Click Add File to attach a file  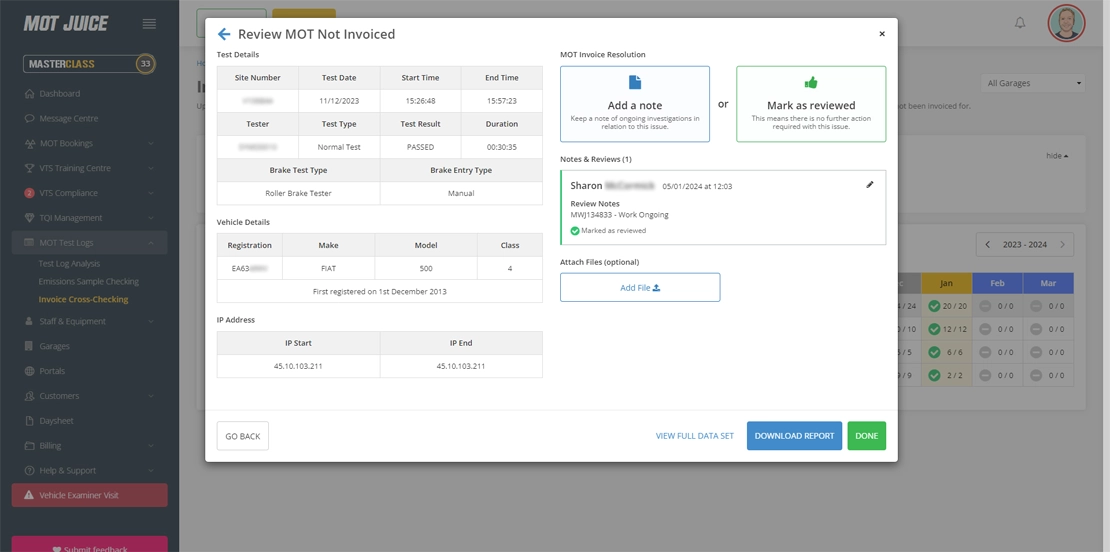tap(640, 287)
